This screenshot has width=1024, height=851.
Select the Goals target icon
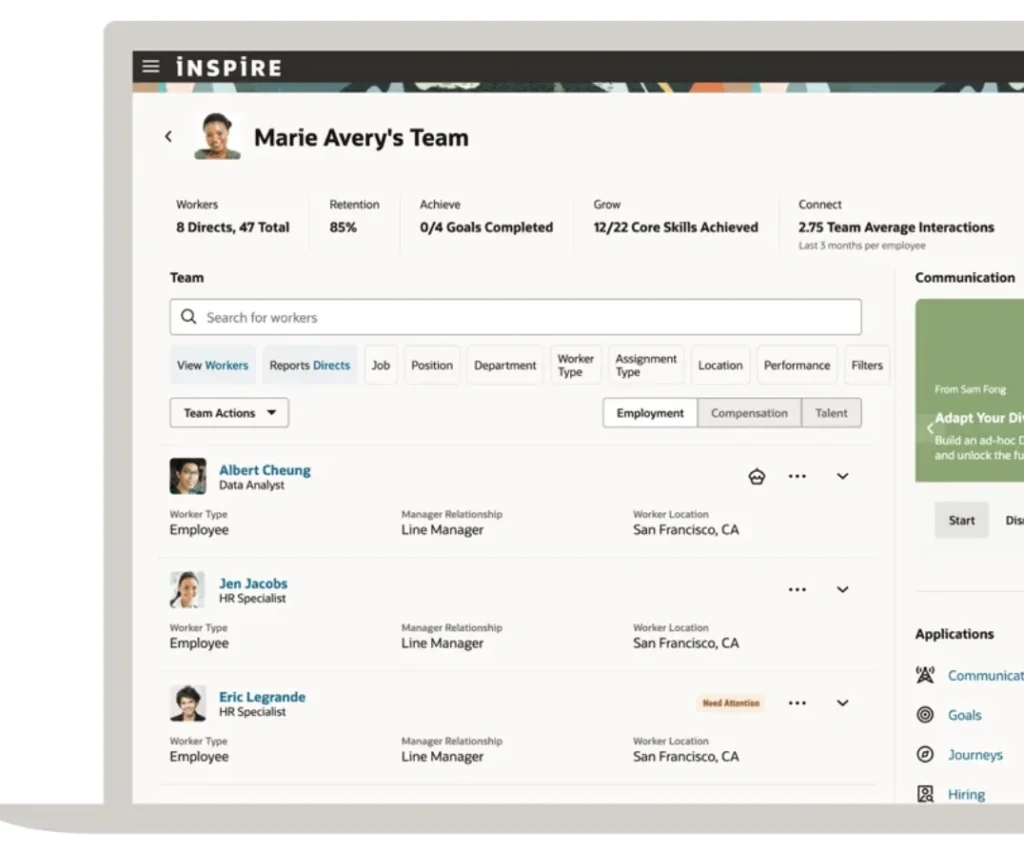924,714
